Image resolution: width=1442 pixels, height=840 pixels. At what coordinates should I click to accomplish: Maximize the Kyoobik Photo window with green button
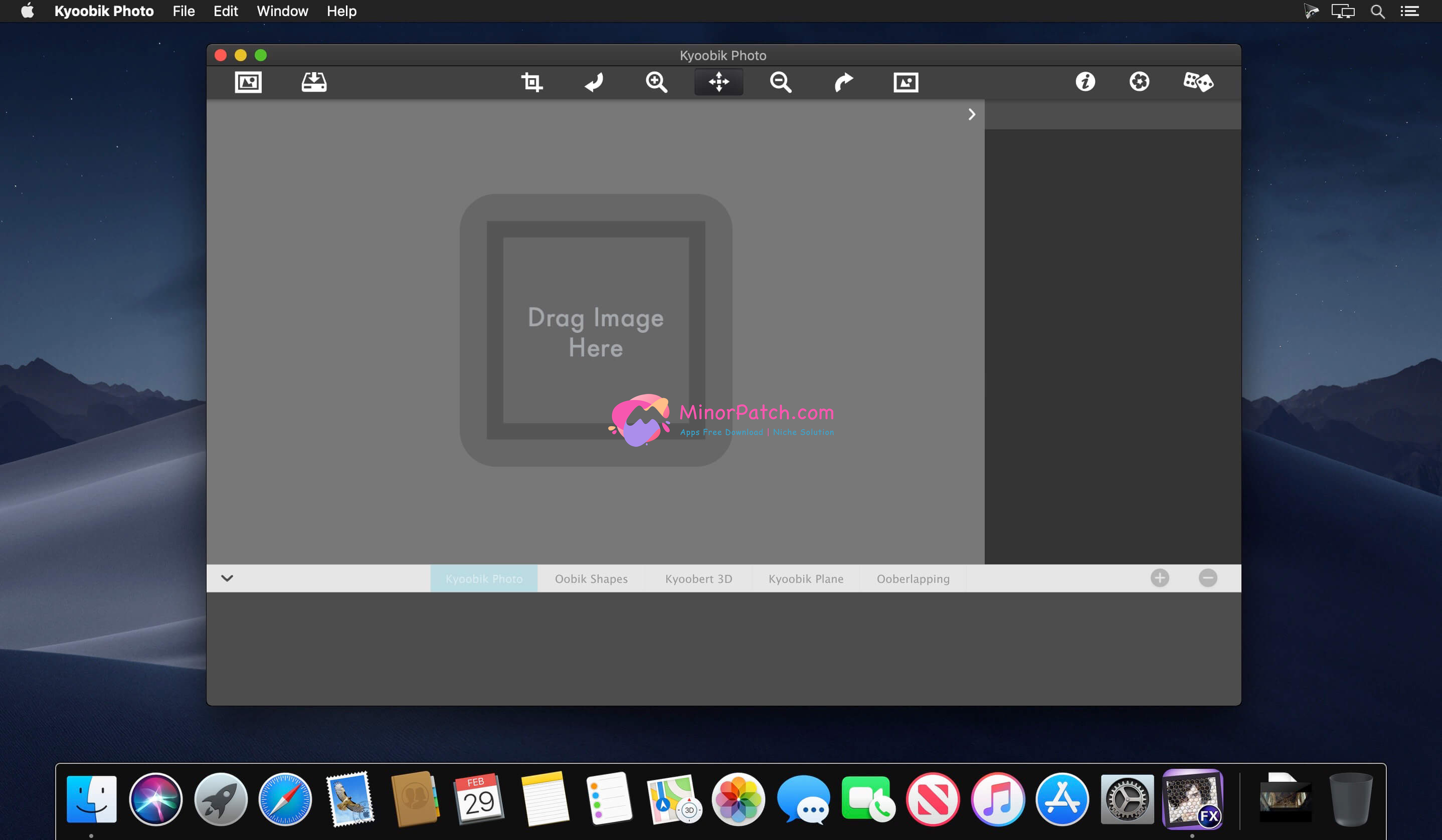click(x=260, y=55)
